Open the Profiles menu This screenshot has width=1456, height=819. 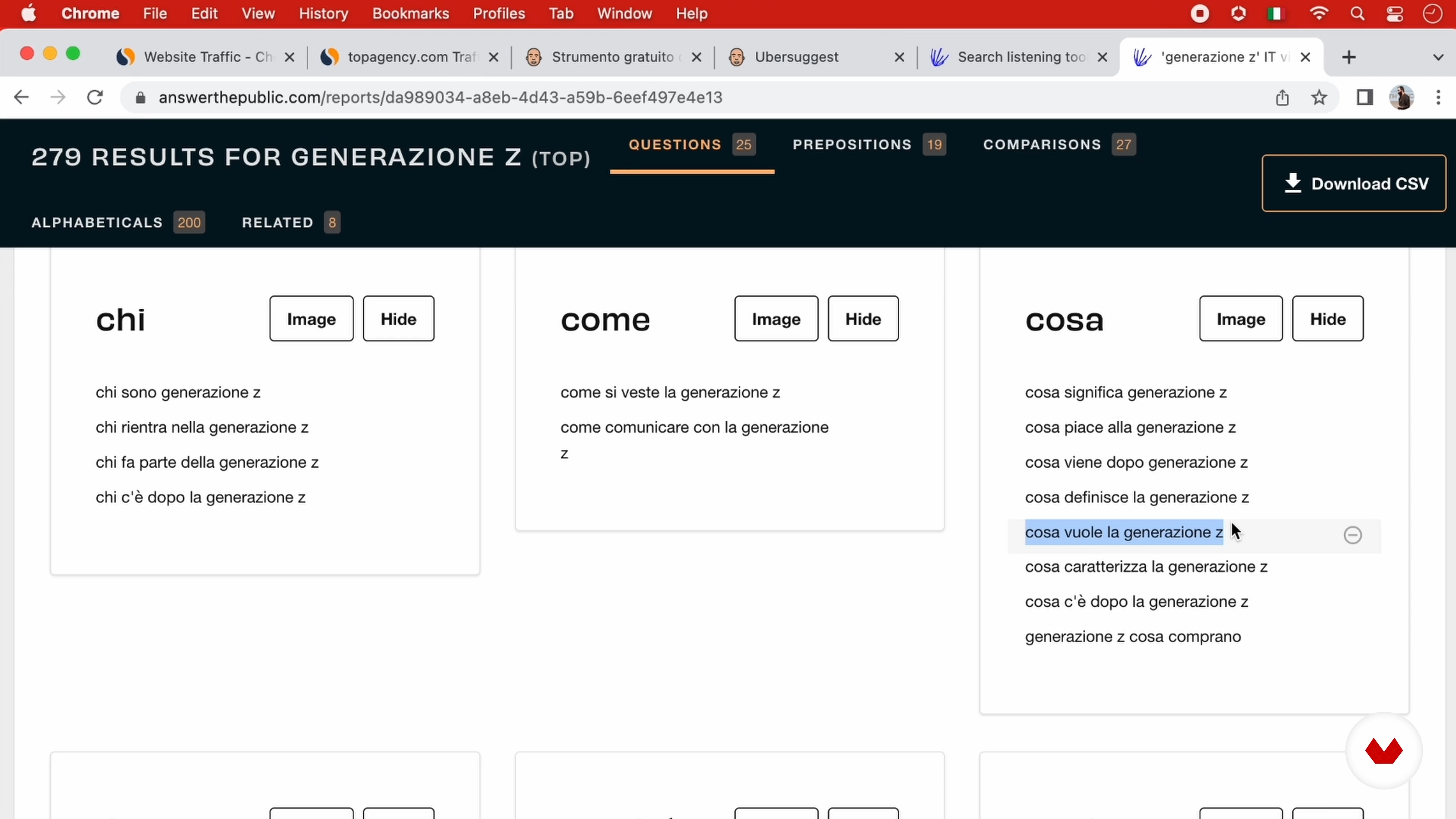499,14
